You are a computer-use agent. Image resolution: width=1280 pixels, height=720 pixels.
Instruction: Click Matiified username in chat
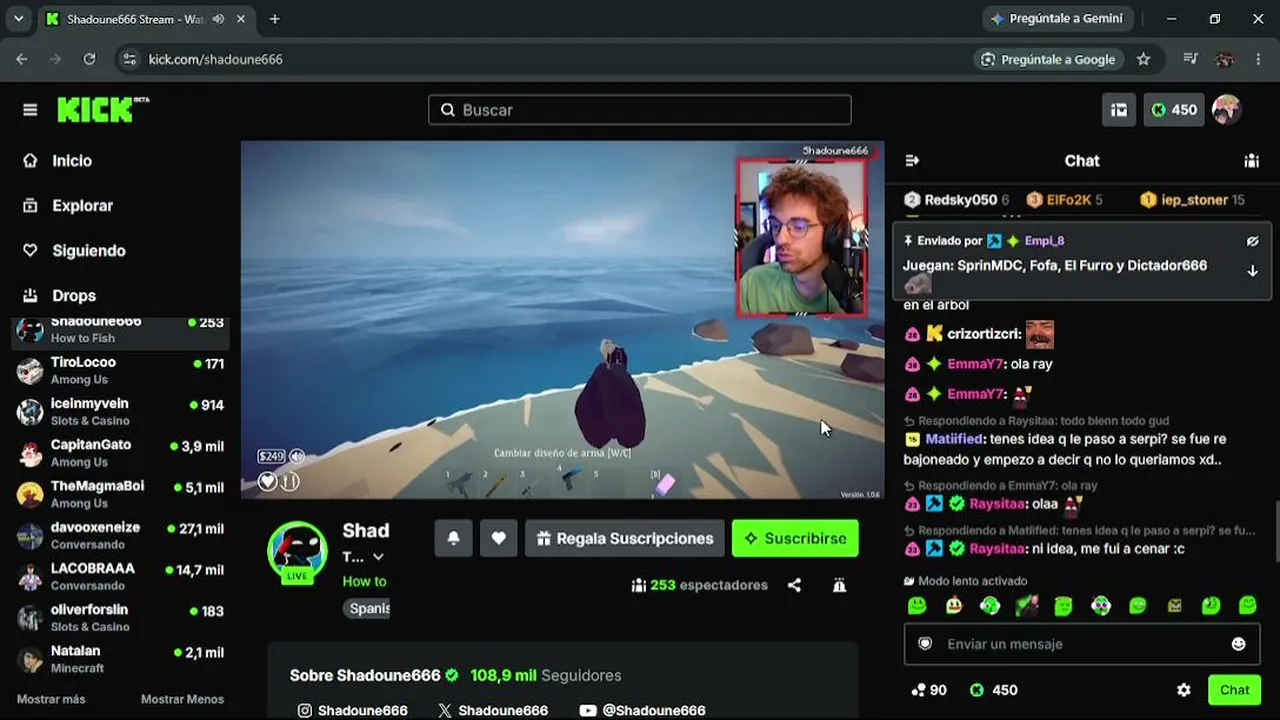955,439
